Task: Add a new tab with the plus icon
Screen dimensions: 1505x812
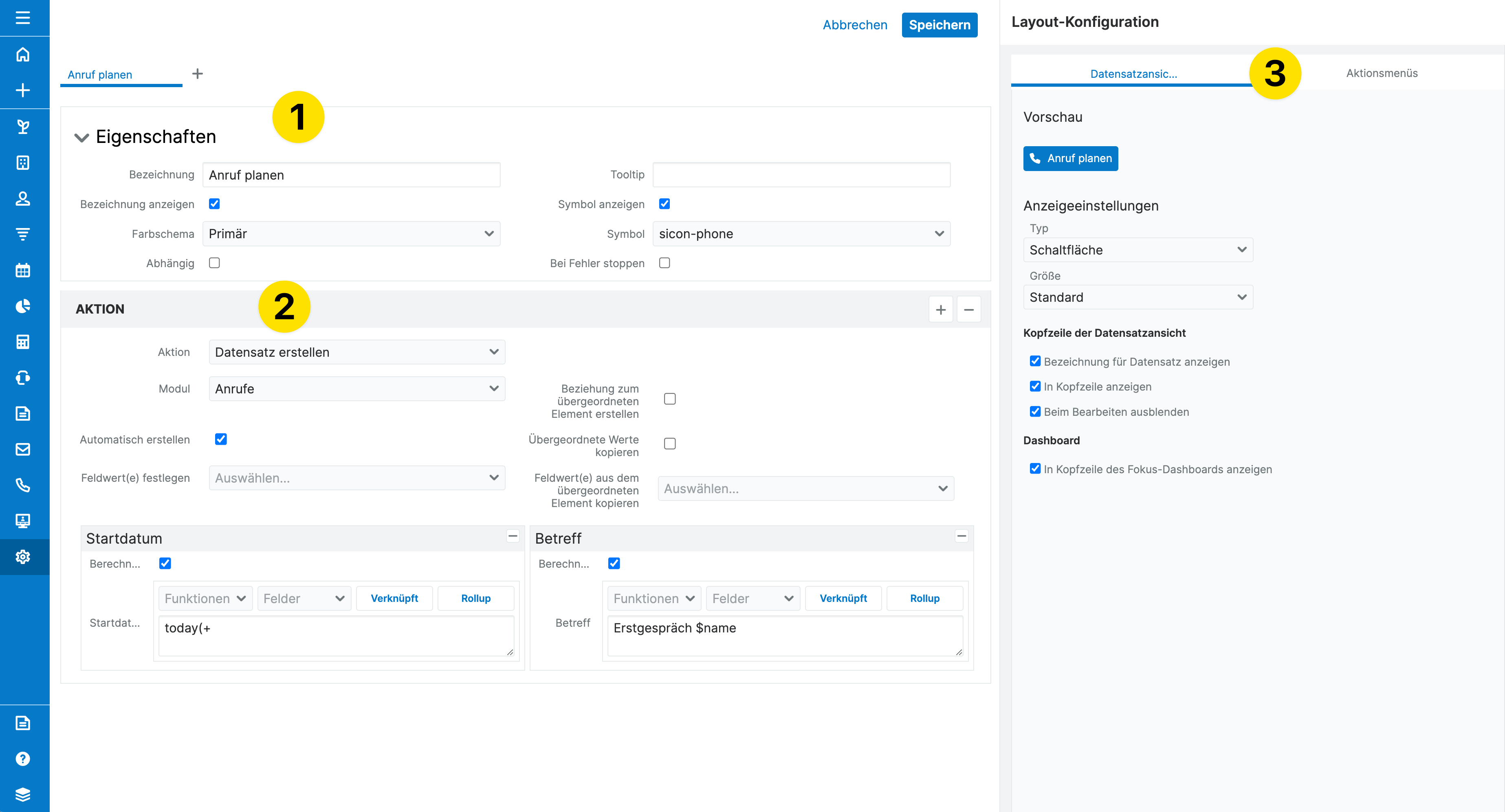Action: [198, 74]
